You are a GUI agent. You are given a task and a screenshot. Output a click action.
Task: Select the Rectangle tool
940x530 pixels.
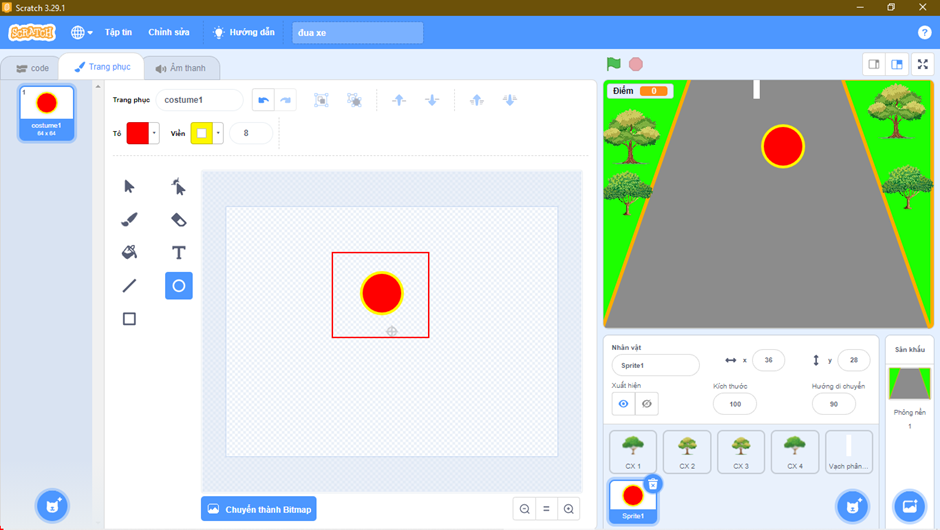tap(129, 318)
